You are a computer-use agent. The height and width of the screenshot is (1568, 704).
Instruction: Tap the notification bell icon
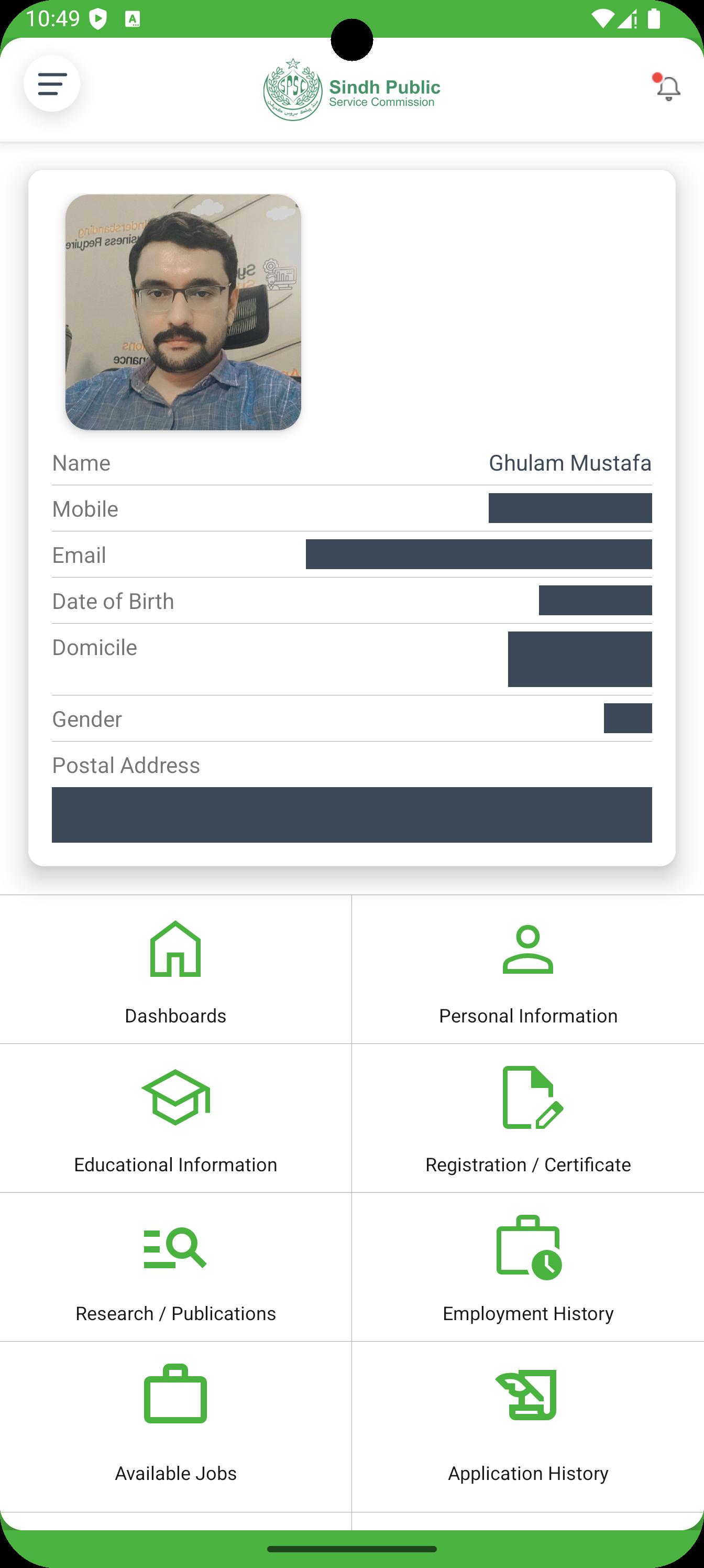[x=668, y=88]
